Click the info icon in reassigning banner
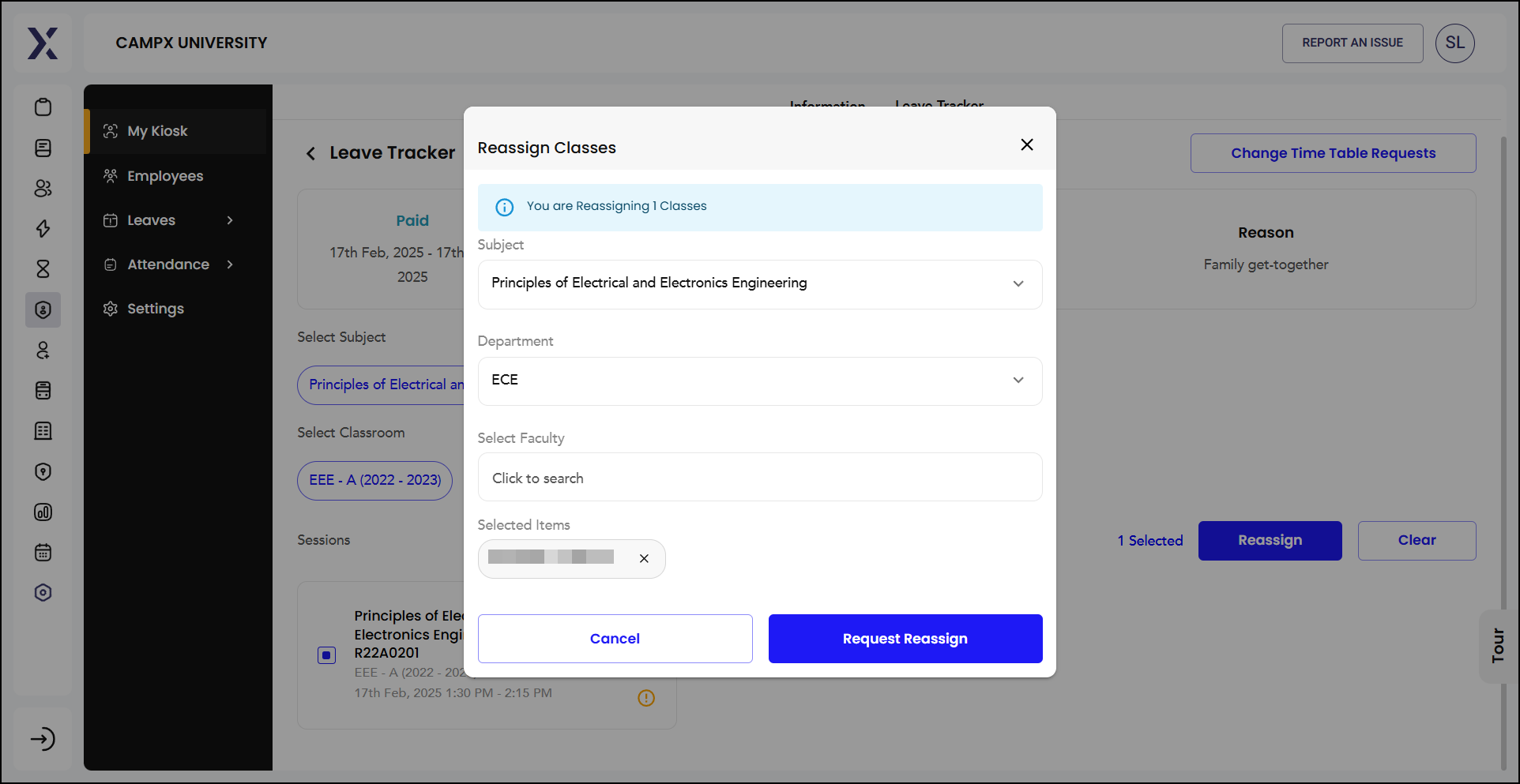Viewport: 1520px width, 784px height. pos(504,207)
